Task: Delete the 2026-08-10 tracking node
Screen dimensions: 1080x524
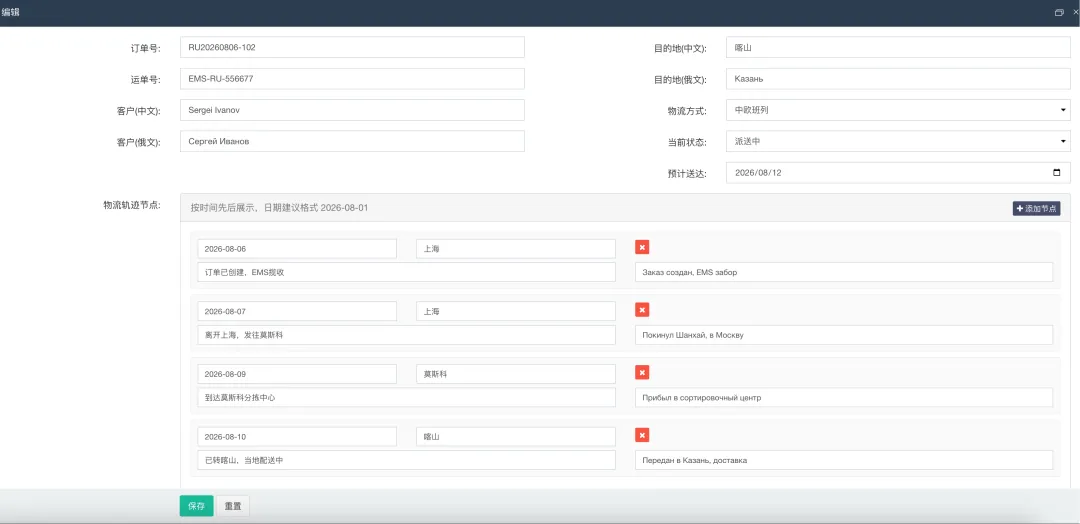Action: click(642, 435)
